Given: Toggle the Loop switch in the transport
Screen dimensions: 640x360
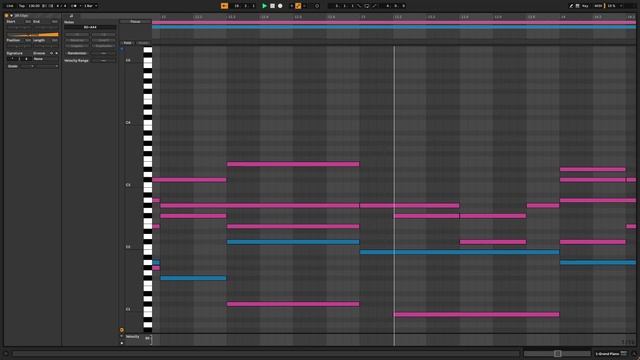Looking at the screenshot, I should [x=367, y=6].
